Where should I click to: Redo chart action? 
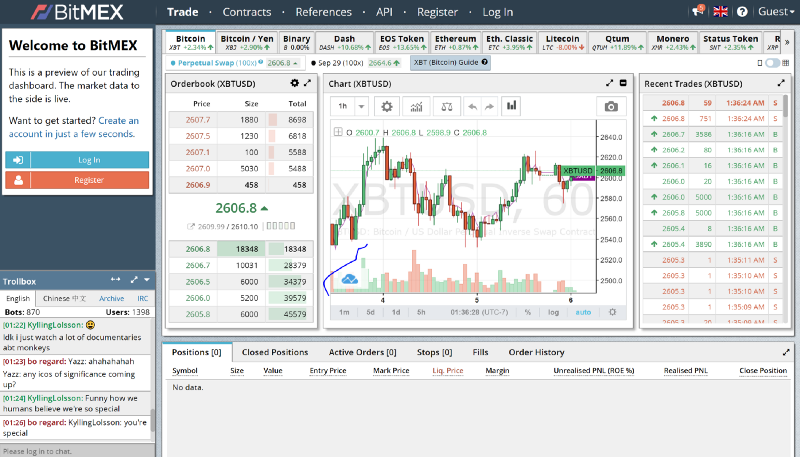[x=489, y=106]
